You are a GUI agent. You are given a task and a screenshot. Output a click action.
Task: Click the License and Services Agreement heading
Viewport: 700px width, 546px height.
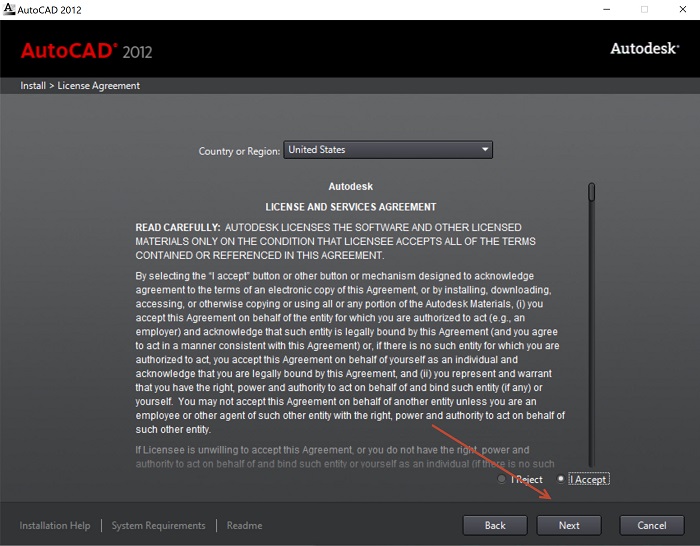(350, 207)
